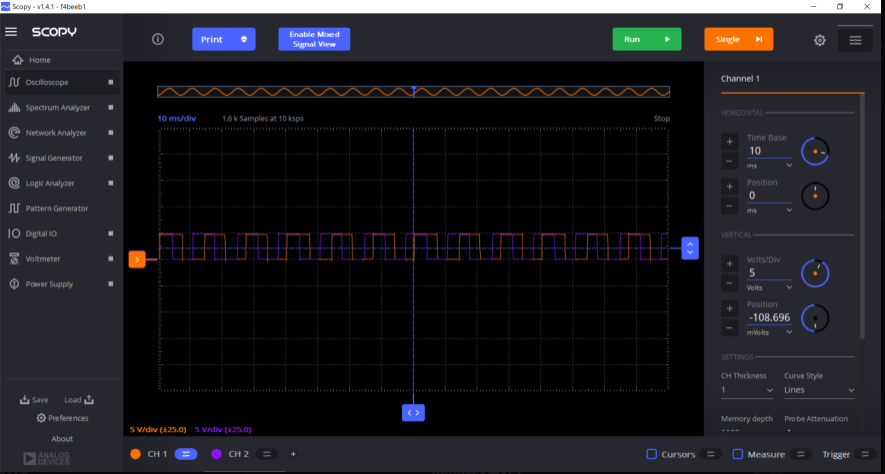Expand the Print button dropdown arrow
Screen dimensions: 885x474
tap(244, 40)
